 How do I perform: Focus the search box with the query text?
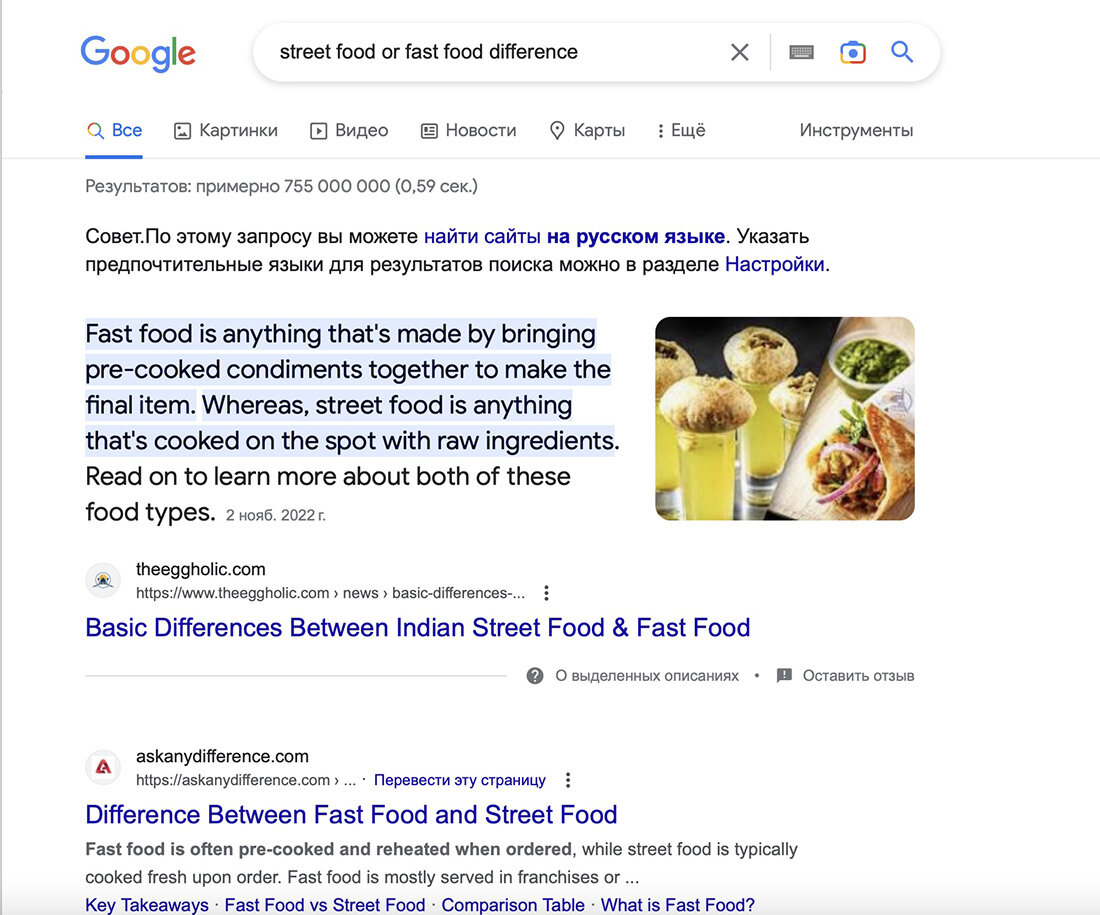coord(491,52)
